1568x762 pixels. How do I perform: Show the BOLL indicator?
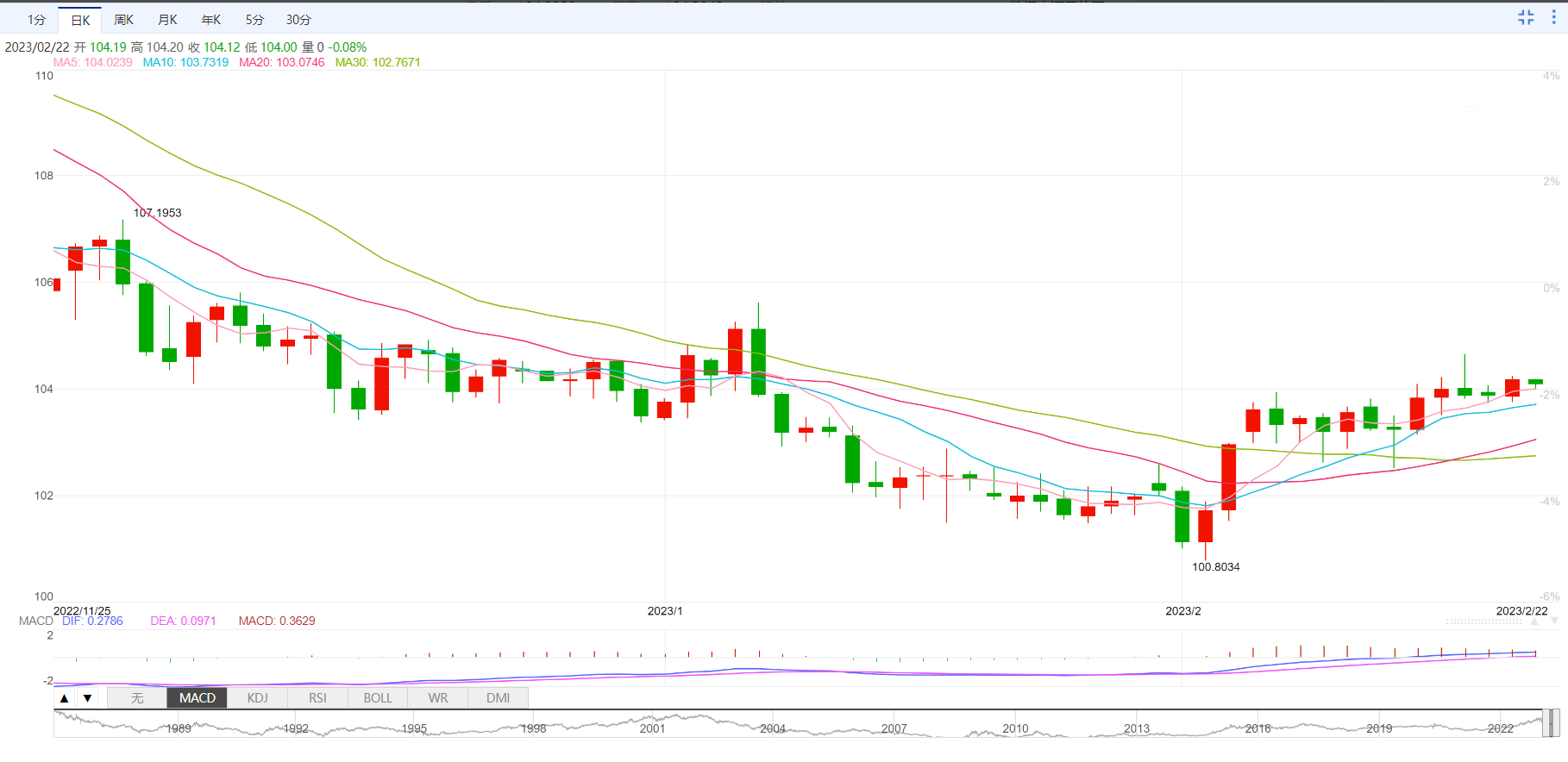click(378, 698)
